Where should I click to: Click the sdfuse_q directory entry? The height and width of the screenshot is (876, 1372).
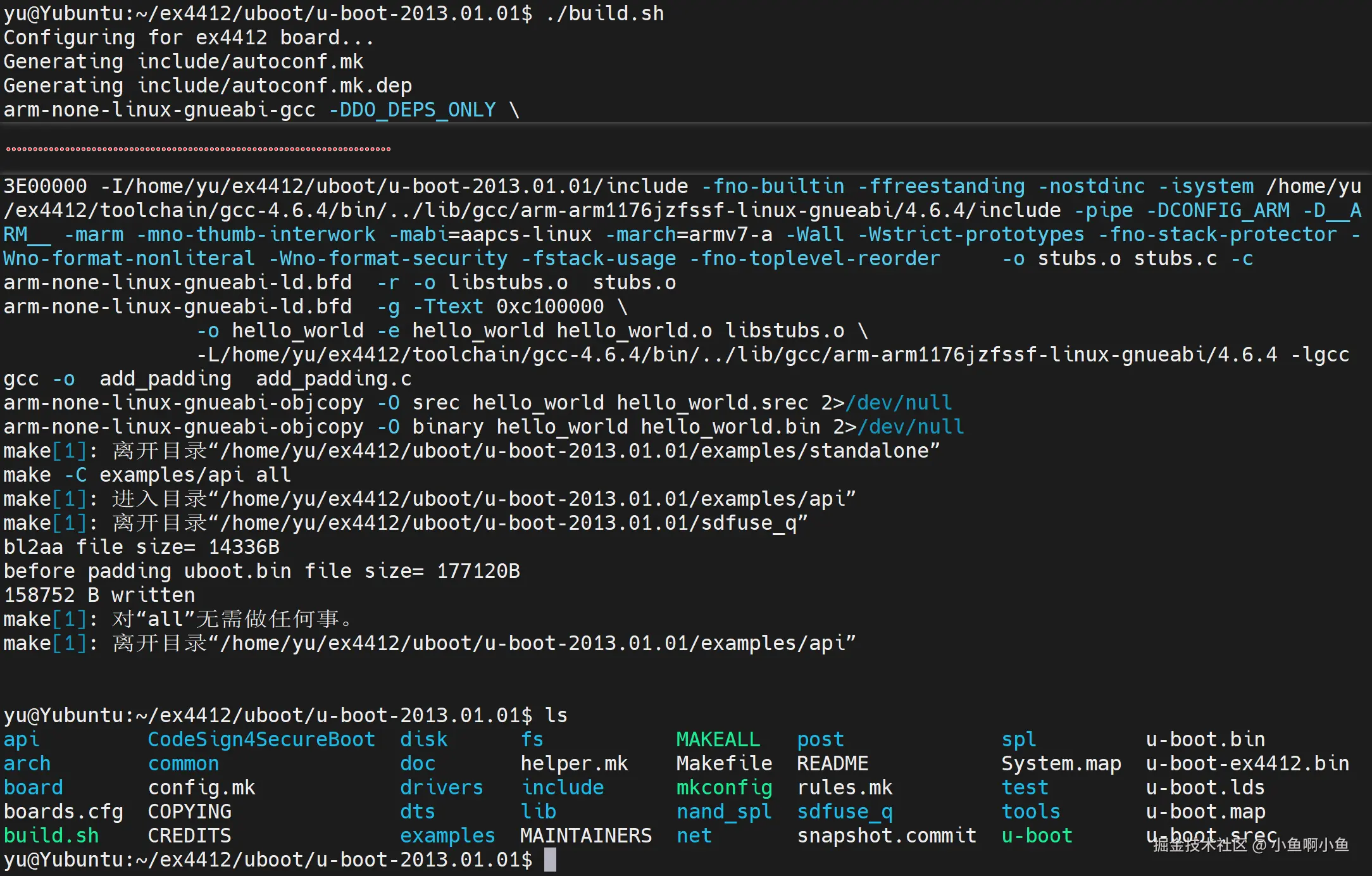point(845,811)
